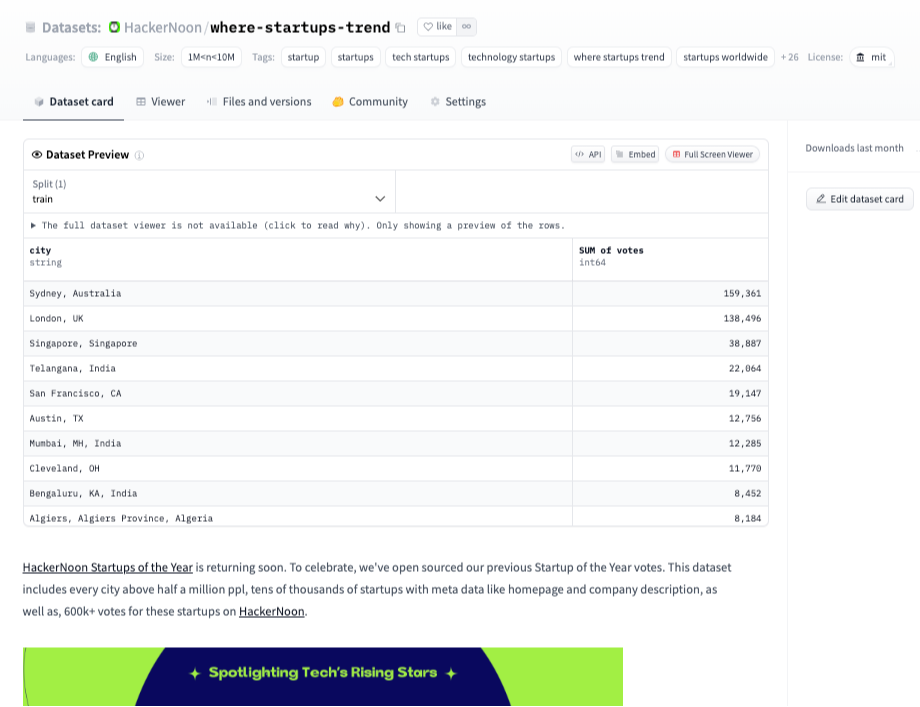Open the tech startups tag
Screen dimensions: 920x707
click(x=420, y=57)
